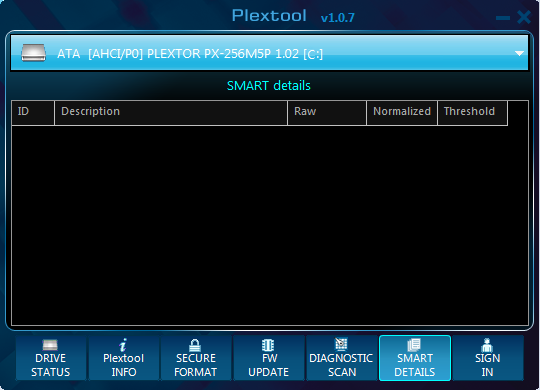Open the Plextool Info tab

pyautogui.click(x=124, y=358)
